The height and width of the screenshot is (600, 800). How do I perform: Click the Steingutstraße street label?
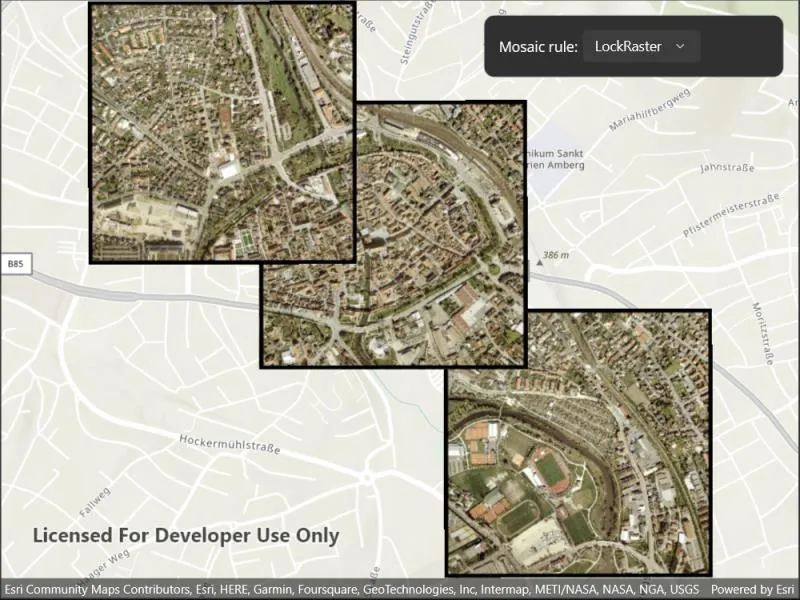click(x=418, y=32)
